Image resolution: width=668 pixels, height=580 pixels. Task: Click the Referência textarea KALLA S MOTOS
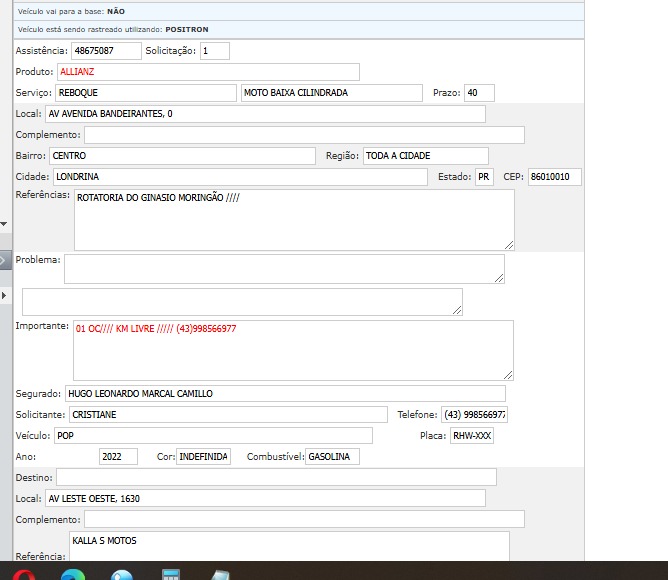(289, 546)
